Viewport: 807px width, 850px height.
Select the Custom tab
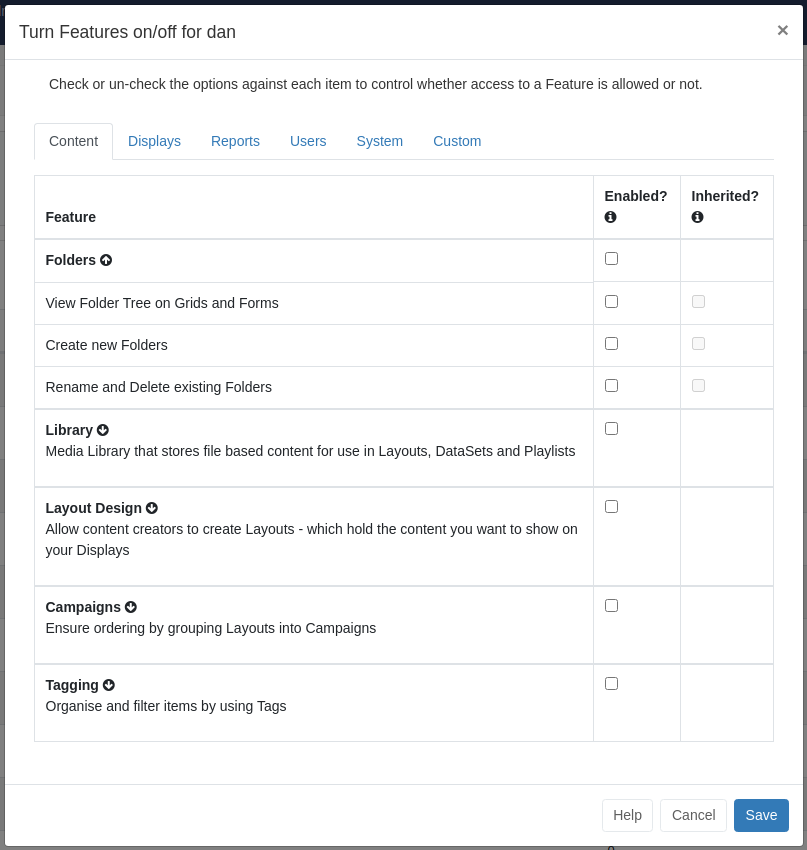[457, 141]
